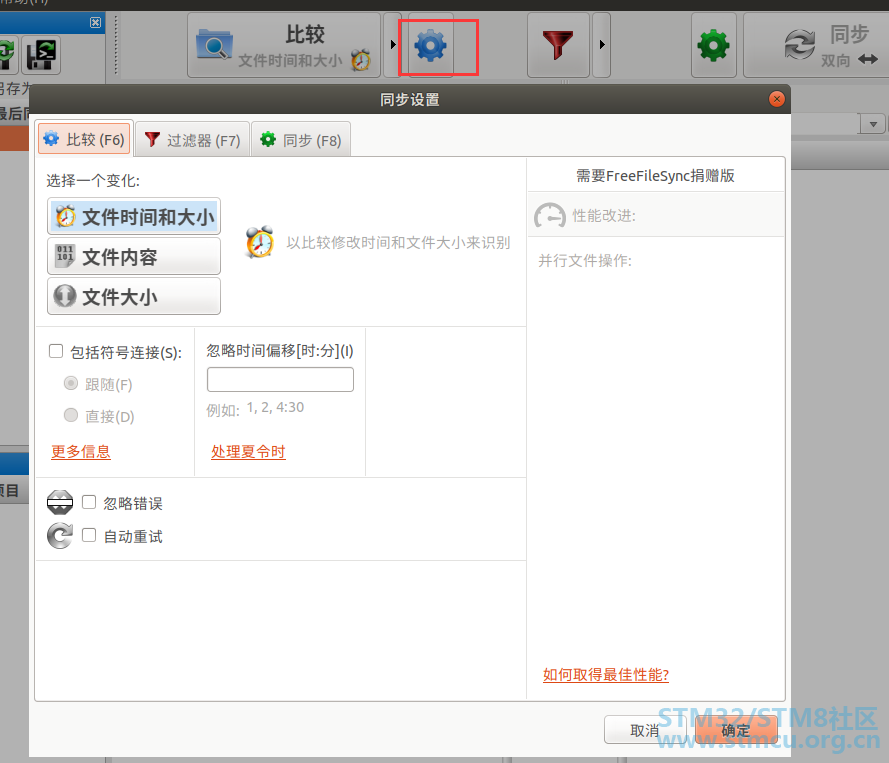Open the 更多信息 link
Viewport: 889px width, 763px height.
click(81, 451)
